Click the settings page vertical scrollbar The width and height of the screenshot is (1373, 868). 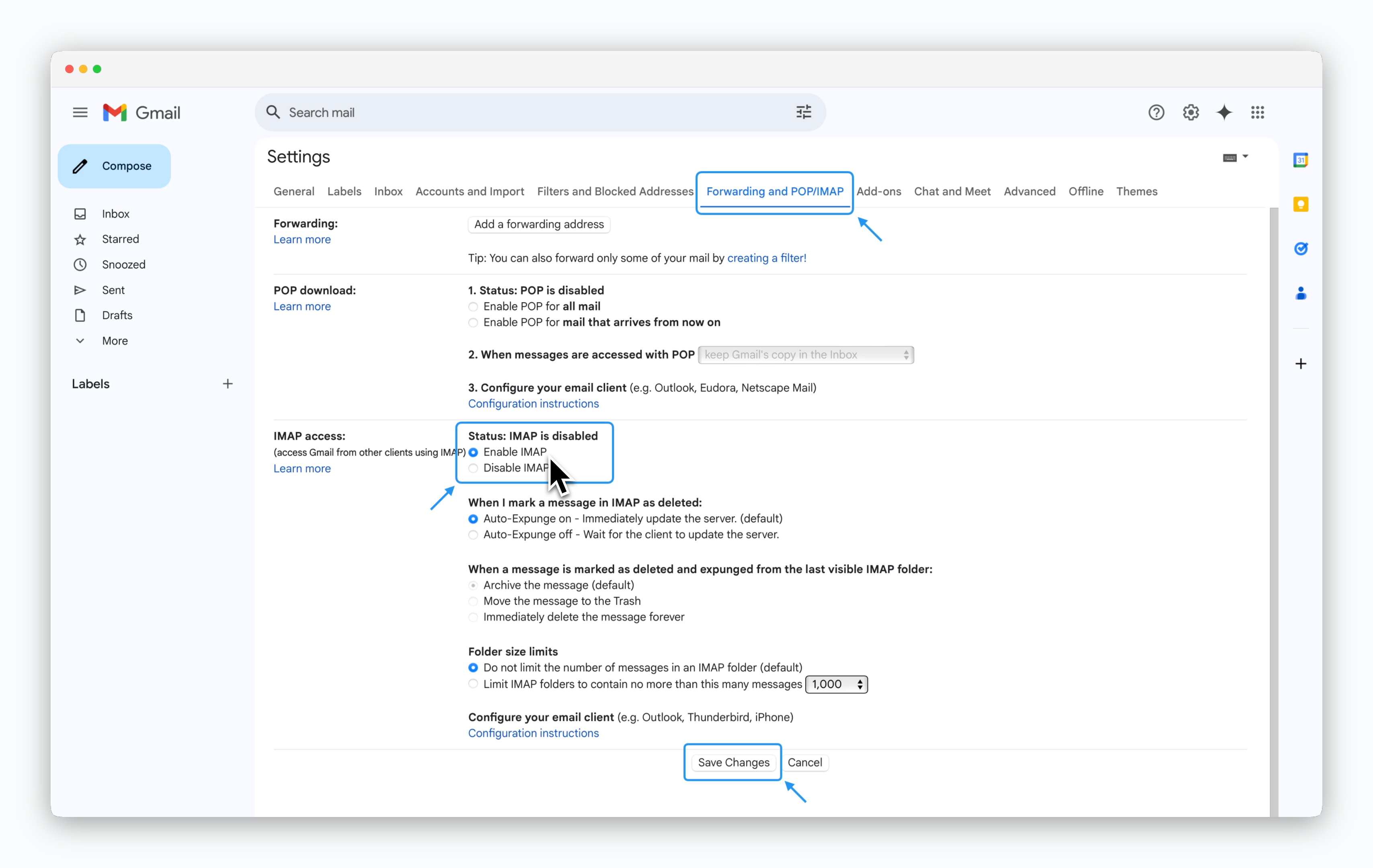[x=1274, y=512]
